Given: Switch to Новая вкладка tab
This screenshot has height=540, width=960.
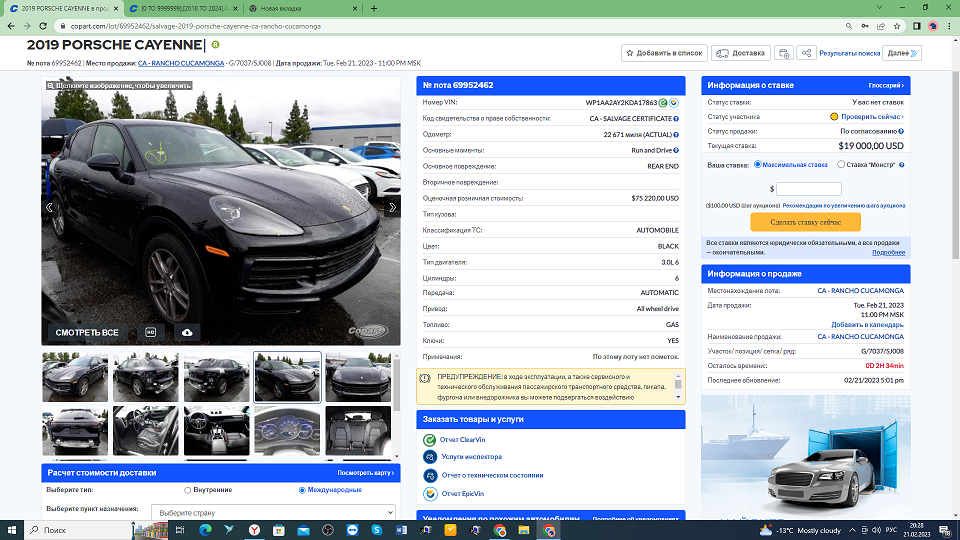Looking at the screenshot, I should point(302,9).
